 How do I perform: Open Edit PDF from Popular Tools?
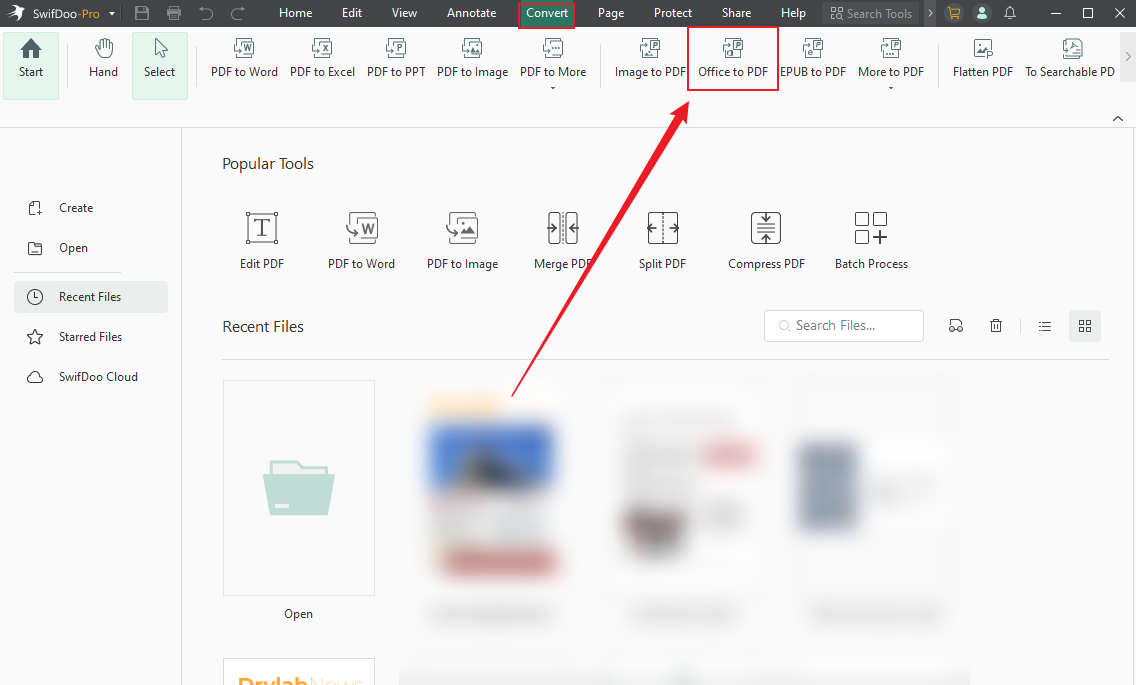click(x=261, y=238)
